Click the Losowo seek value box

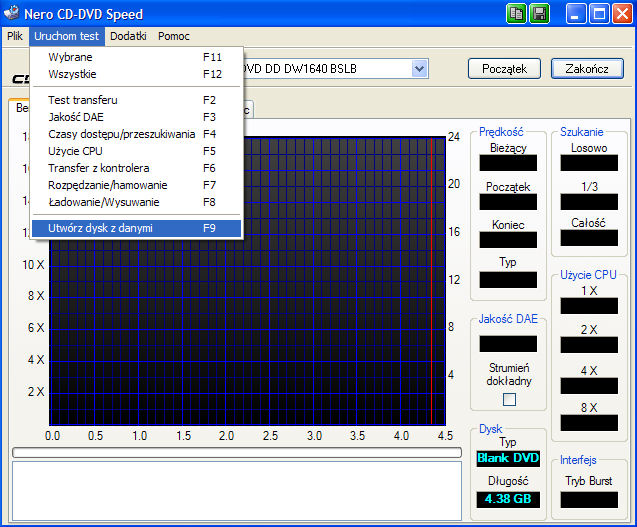pos(589,163)
